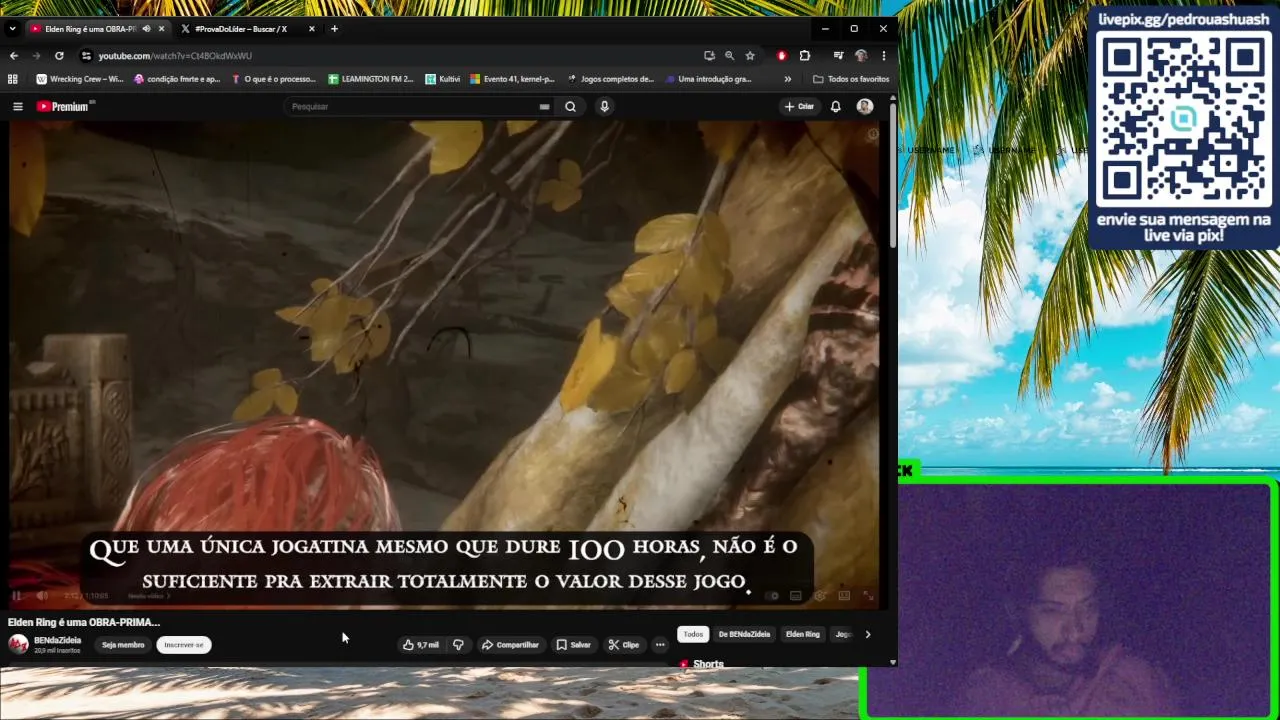Select the Todos filter chip
Image resolution: width=1280 pixels, height=720 pixels.
click(693, 634)
